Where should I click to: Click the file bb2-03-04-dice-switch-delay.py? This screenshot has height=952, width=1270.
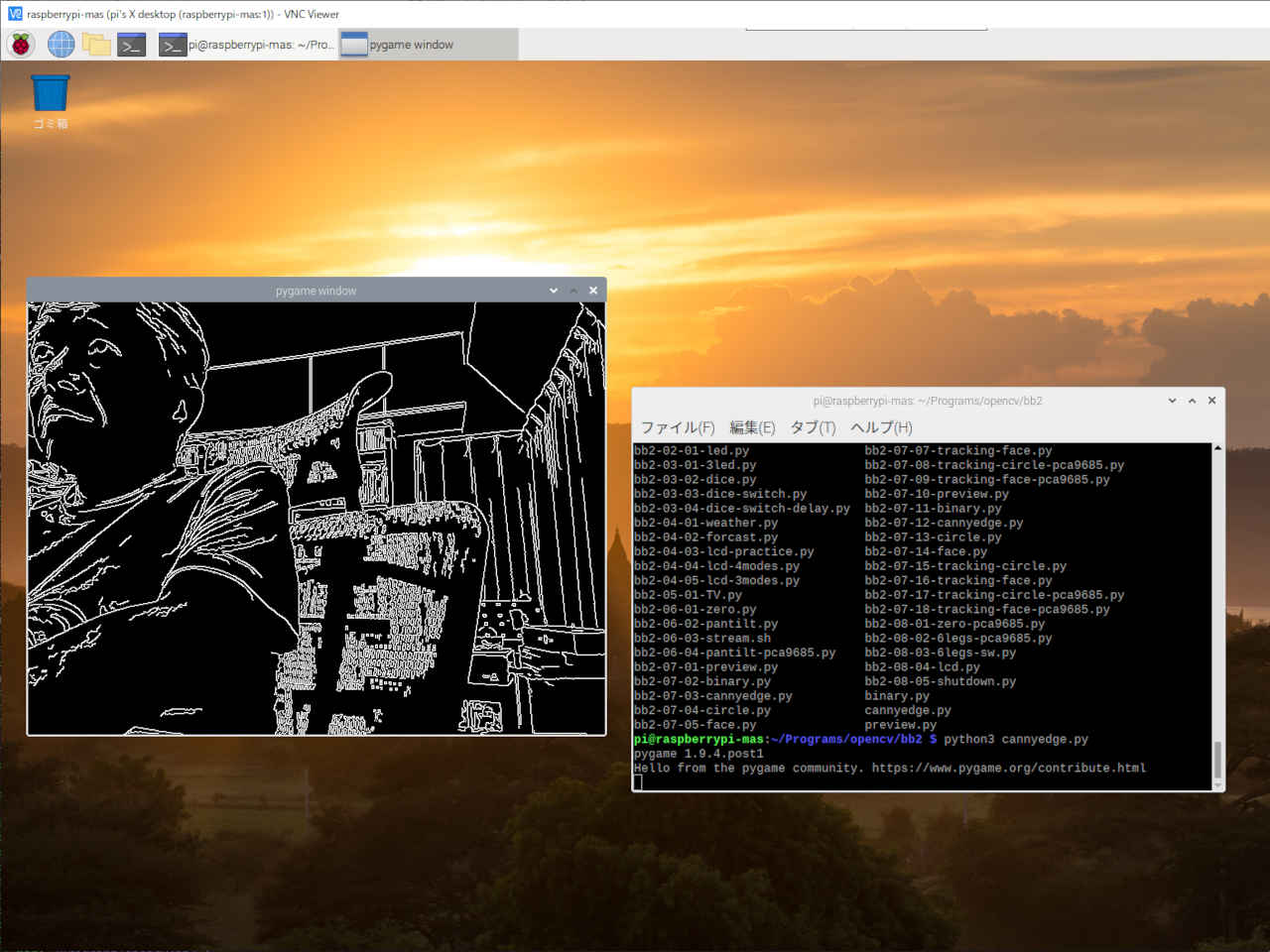(742, 508)
